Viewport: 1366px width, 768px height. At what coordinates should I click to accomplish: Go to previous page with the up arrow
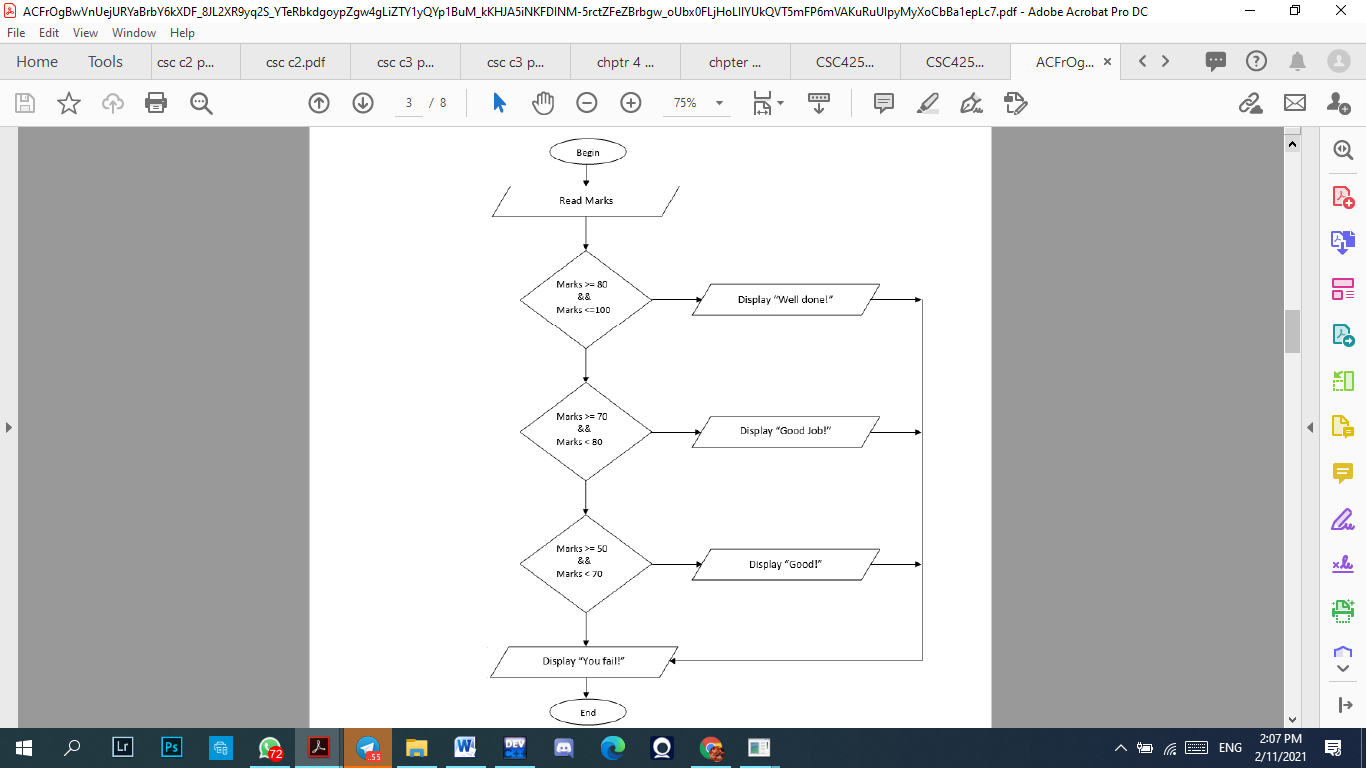click(x=319, y=102)
